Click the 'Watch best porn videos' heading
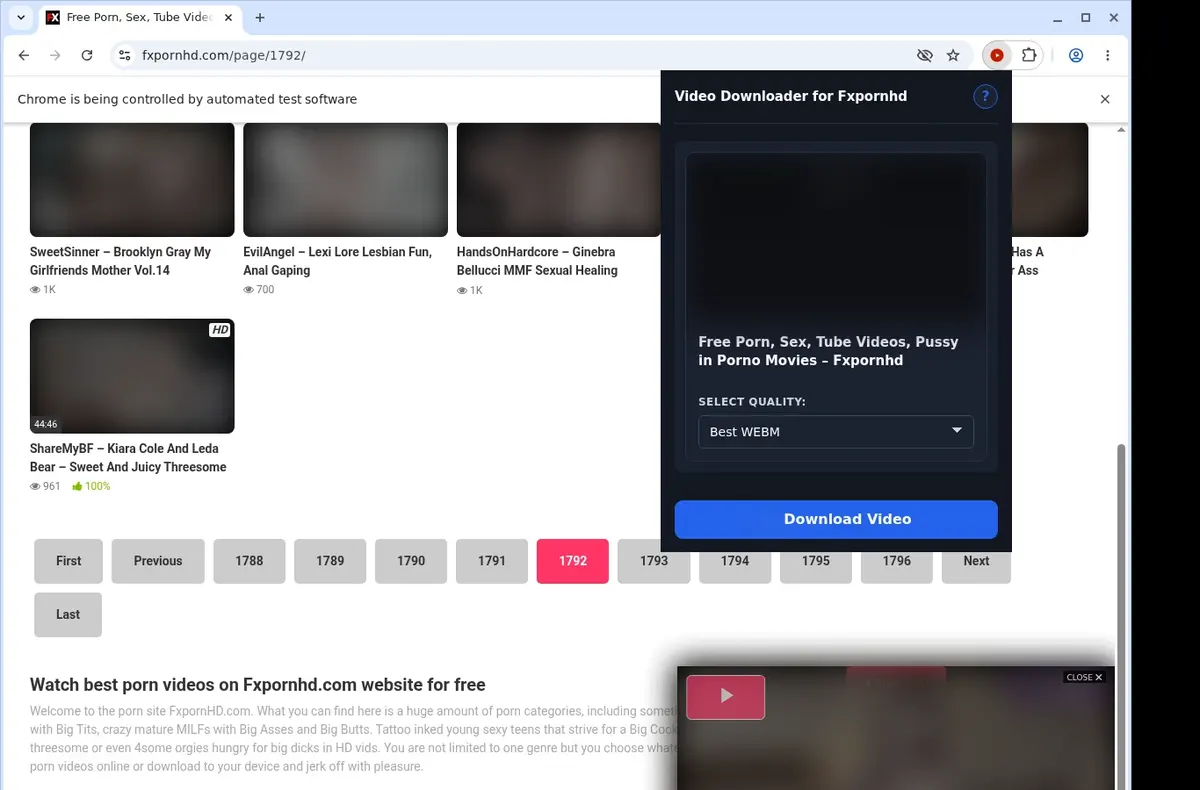Viewport: 1200px width, 790px height. point(257,685)
